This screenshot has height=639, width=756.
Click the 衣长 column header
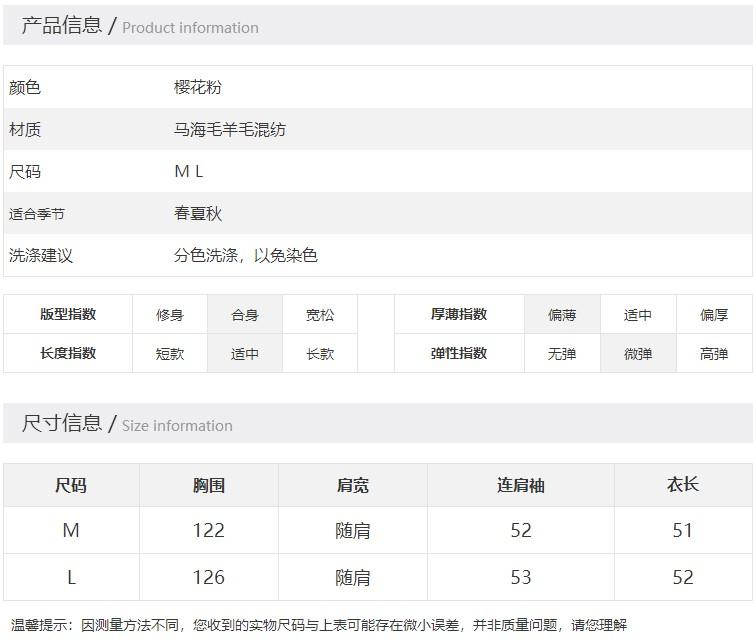[x=683, y=485]
